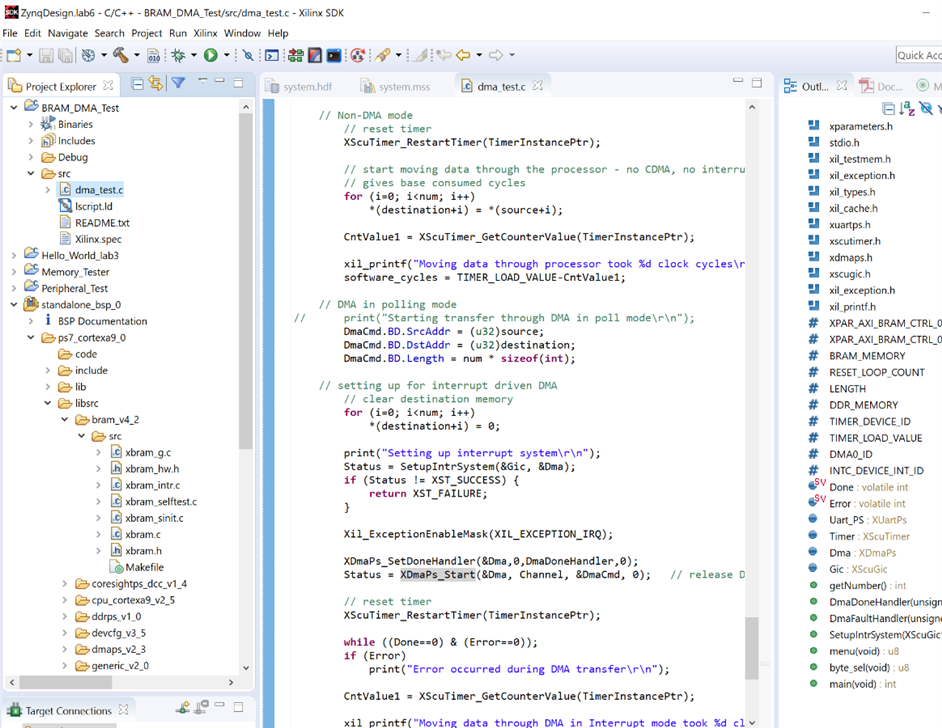The image size is (942, 728).
Task: Click the New file icon in toolbar
Action: 14,56
